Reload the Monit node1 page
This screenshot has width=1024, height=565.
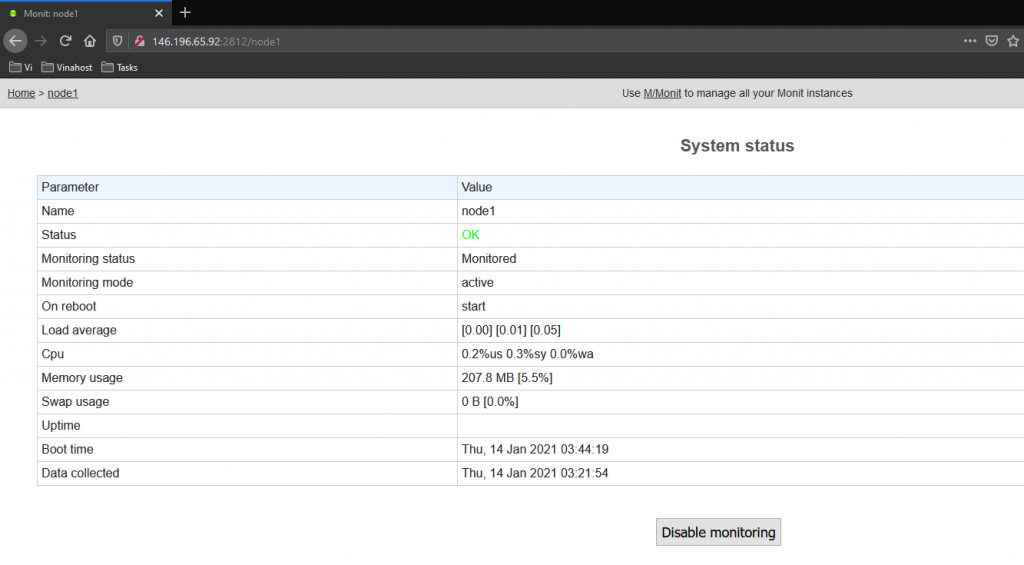pos(66,41)
